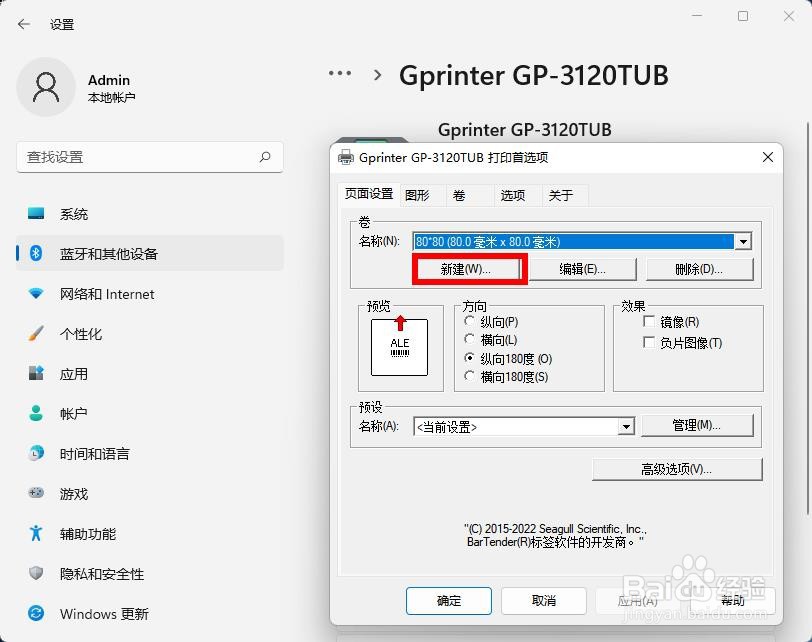Click the 本地帐户 text under Admin

(111, 97)
